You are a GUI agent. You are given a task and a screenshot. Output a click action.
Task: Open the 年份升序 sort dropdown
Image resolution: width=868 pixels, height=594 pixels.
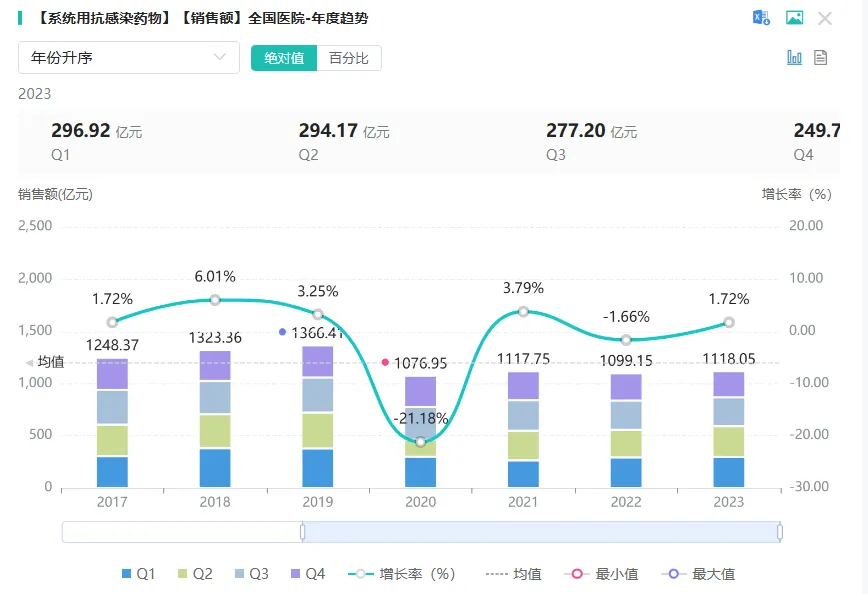coord(129,58)
